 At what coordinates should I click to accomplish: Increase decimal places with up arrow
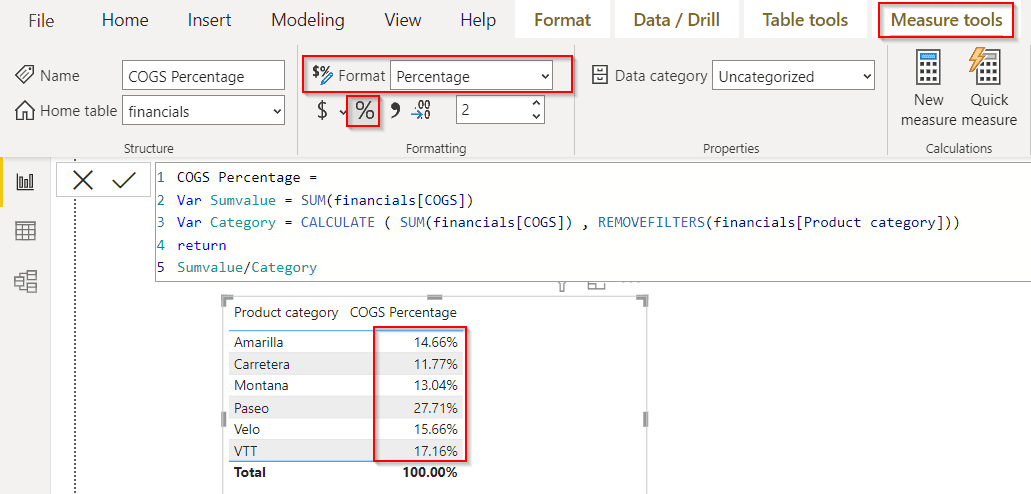point(537,104)
